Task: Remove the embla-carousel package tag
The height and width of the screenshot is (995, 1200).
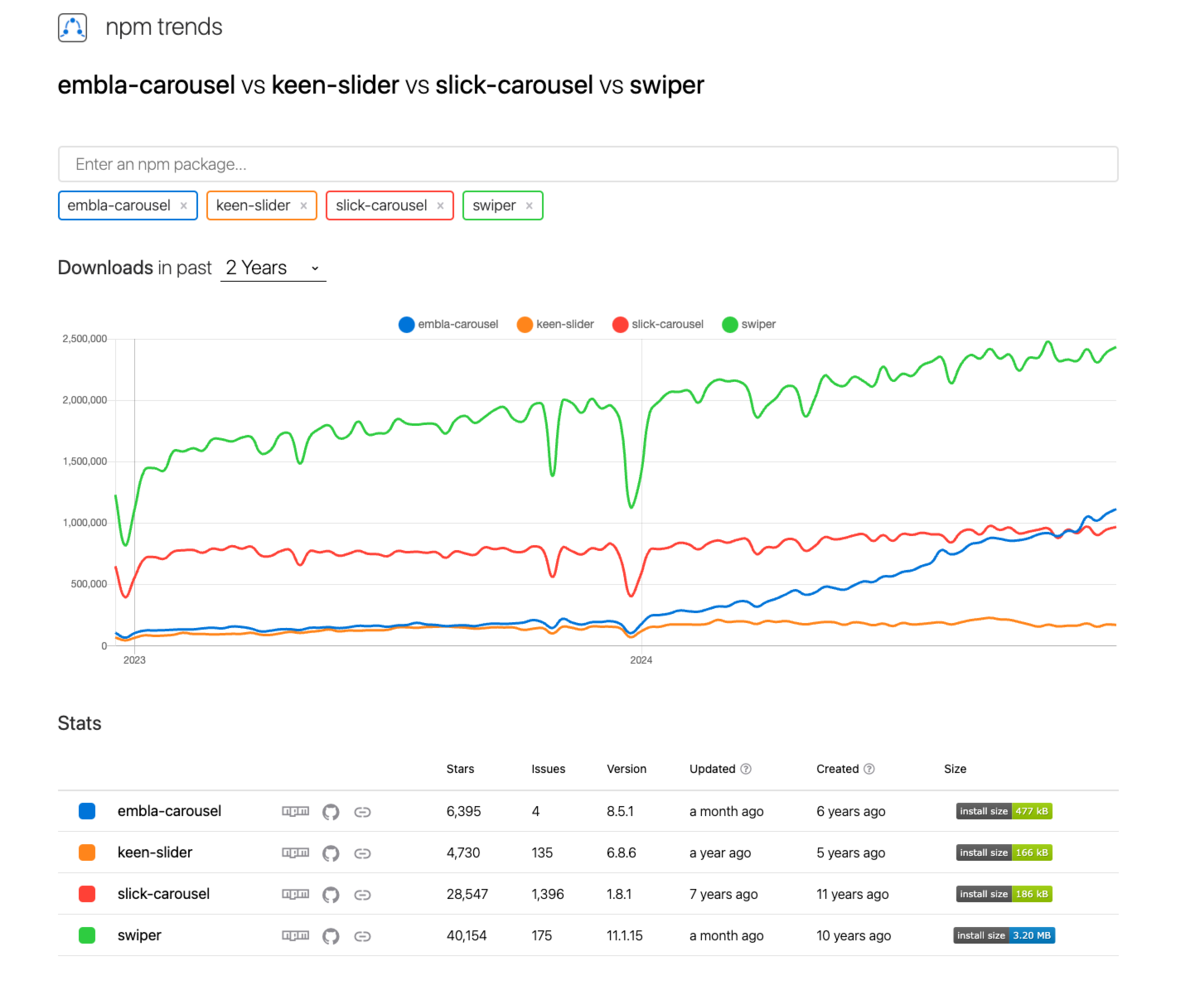Action: [x=183, y=206]
